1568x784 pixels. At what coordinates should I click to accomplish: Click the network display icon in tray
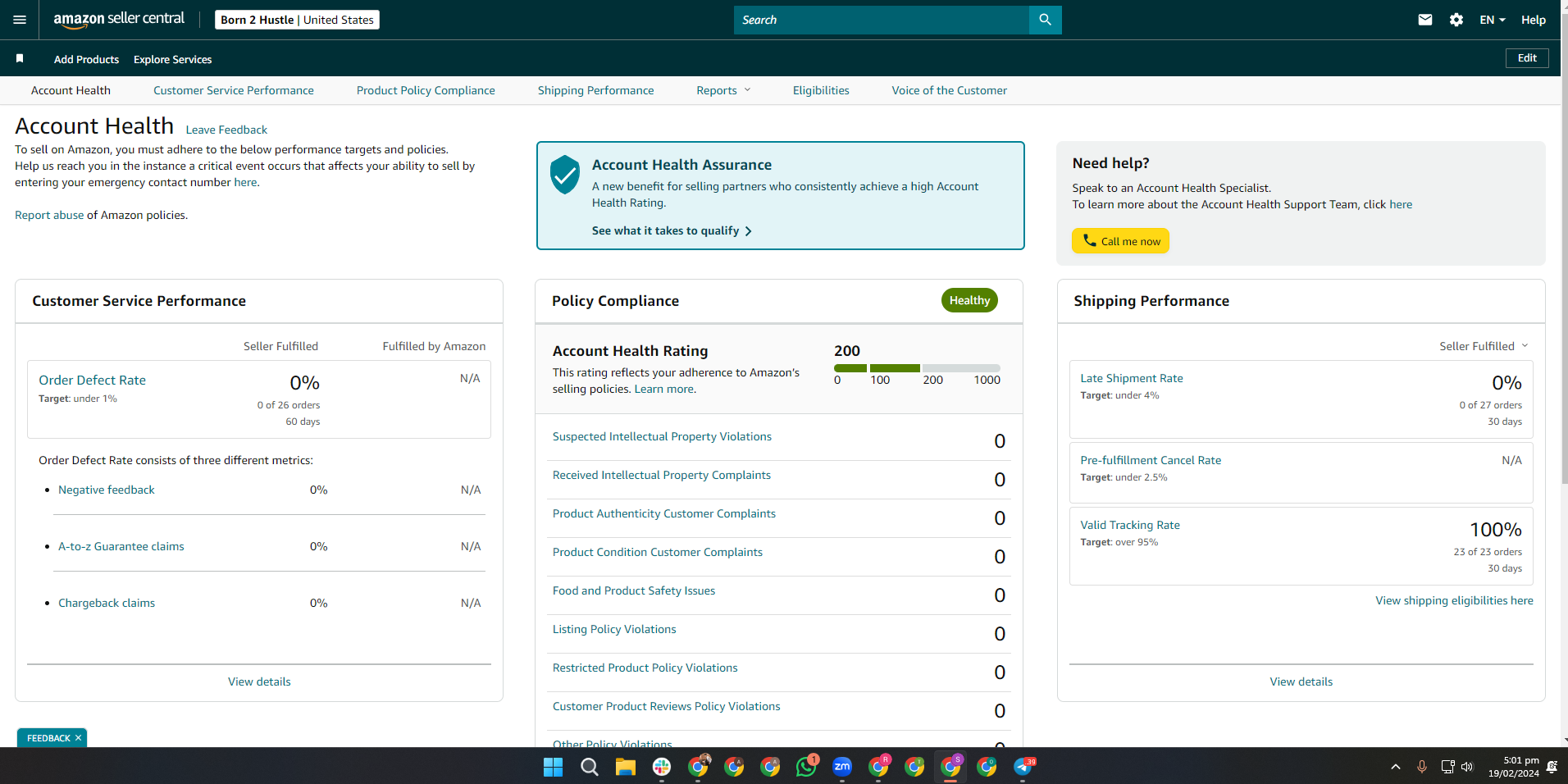[x=1447, y=767]
